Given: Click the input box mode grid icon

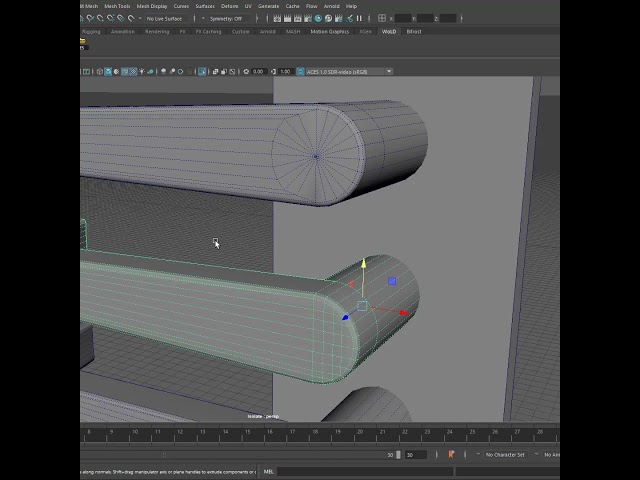Looking at the screenshot, I should tap(382, 18).
